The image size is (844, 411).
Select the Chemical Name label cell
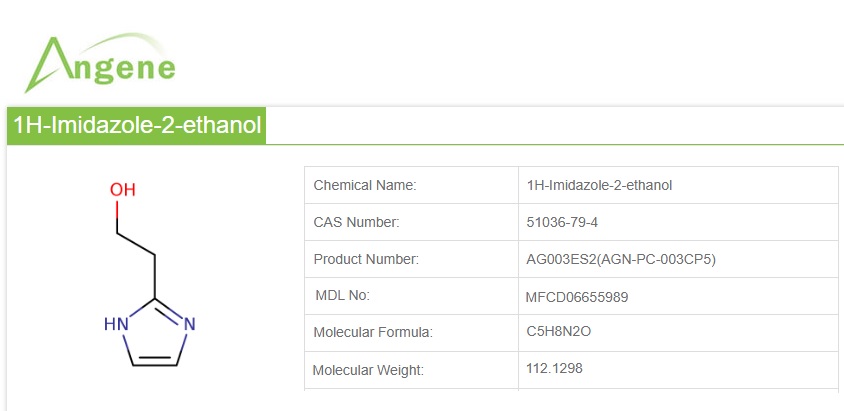(x=365, y=185)
